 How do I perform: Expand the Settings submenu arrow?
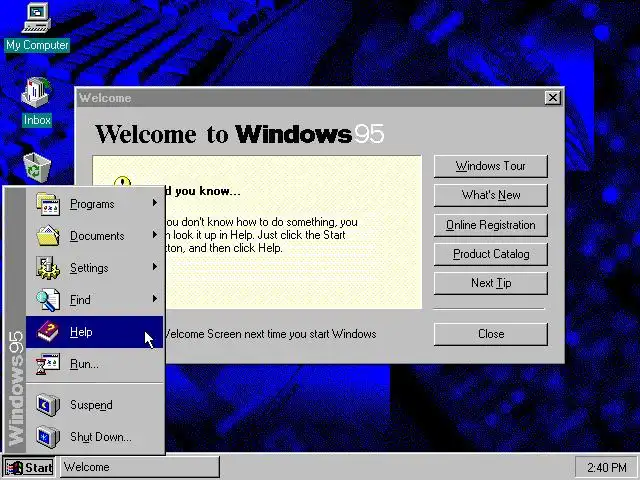tap(155, 267)
